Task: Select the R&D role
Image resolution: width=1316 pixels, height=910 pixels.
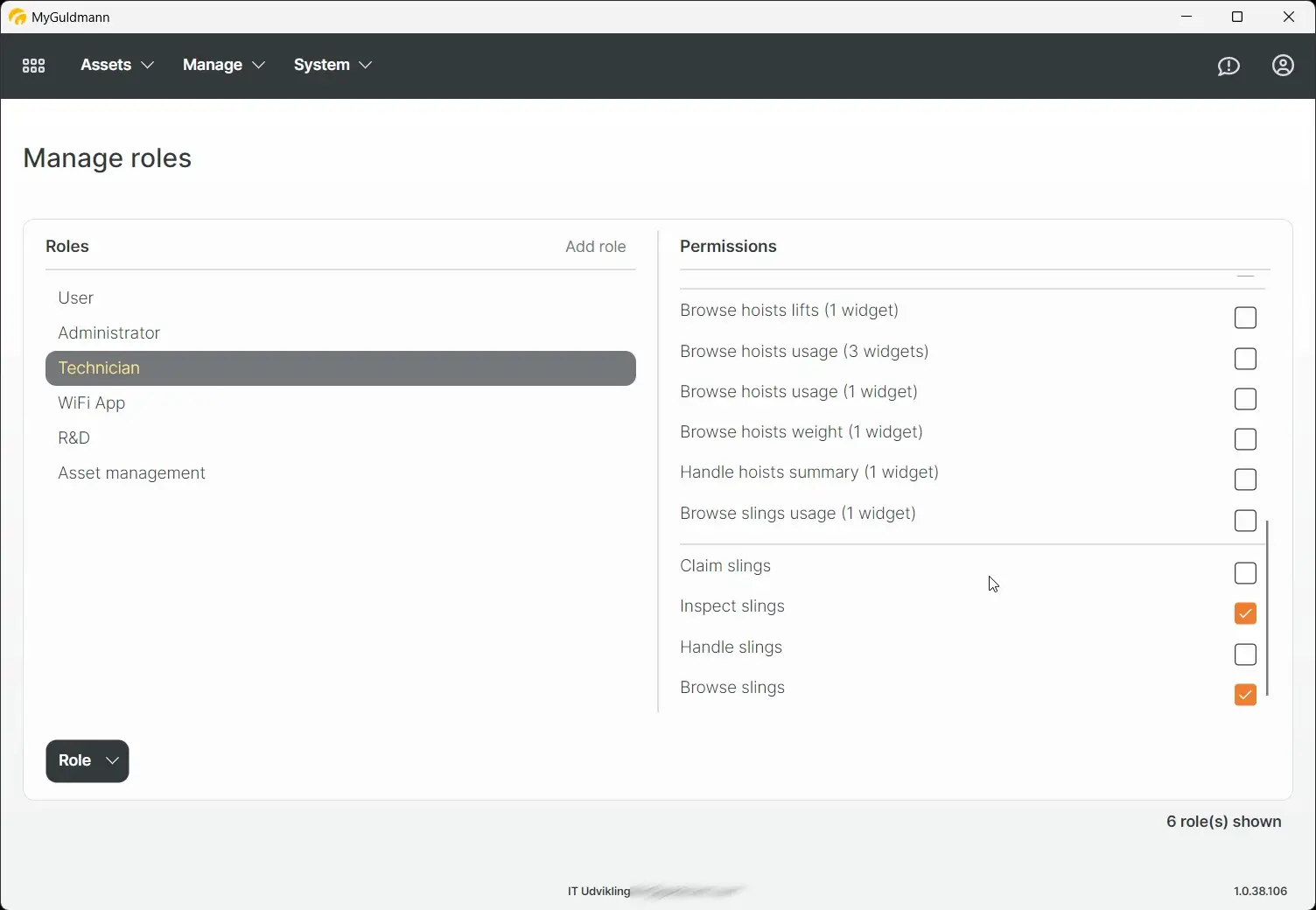Action: pyautogui.click(x=73, y=437)
